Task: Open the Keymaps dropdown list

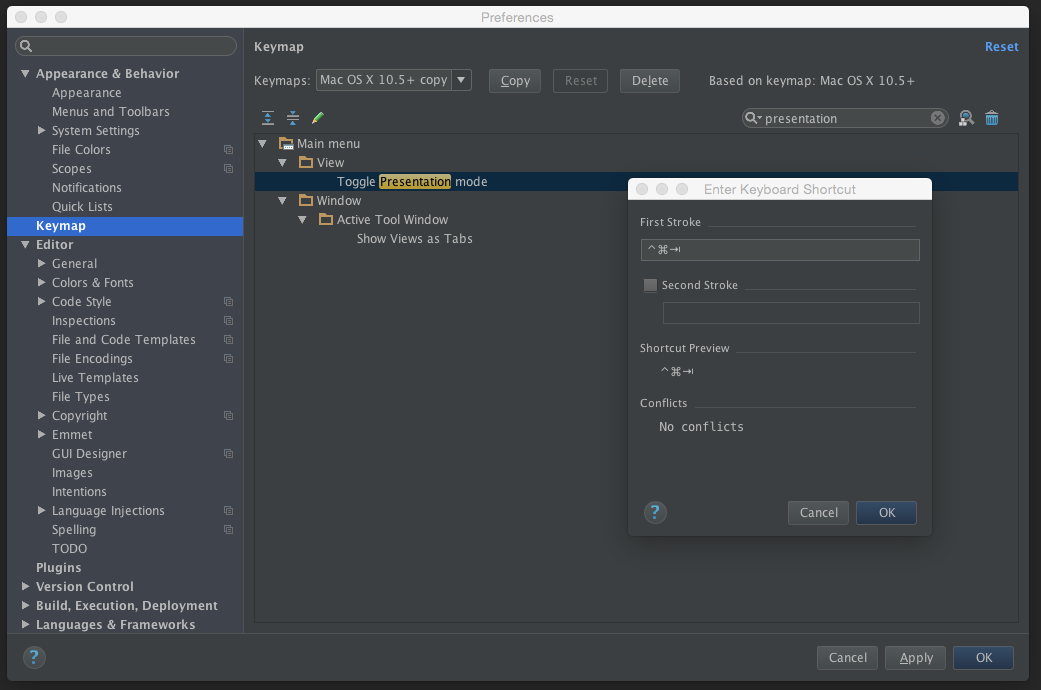Action: [461, 80]
